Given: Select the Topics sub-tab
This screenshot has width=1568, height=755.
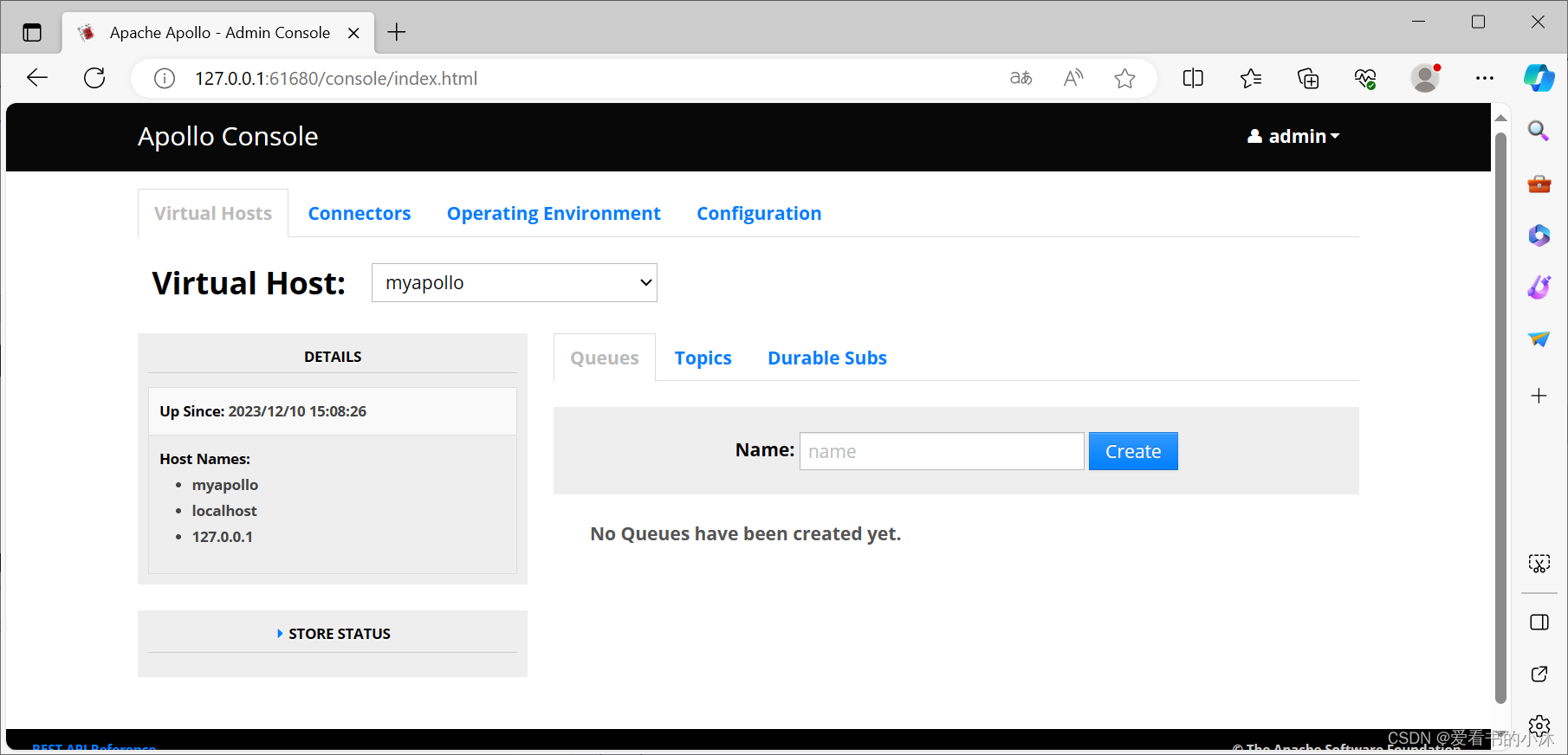Looking at the screenshot, I should (703, 358).
